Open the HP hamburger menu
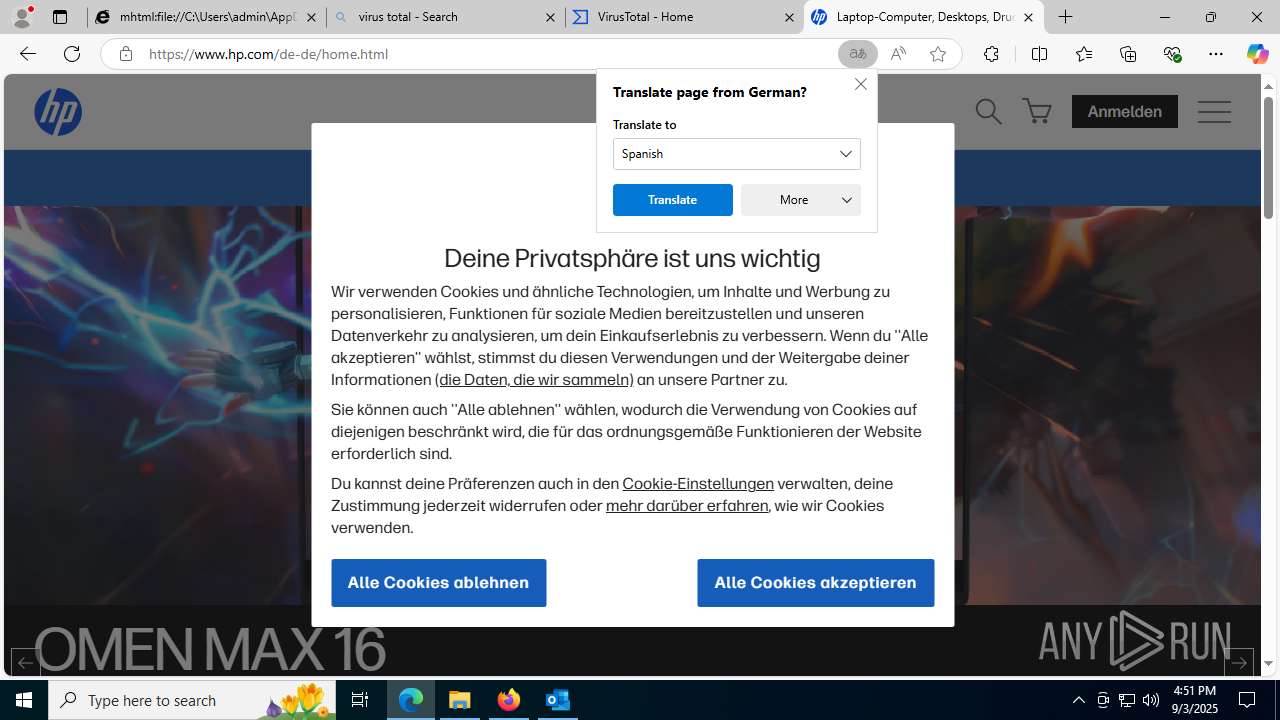Viewport: 1280px width, 720px height. 1214,111
